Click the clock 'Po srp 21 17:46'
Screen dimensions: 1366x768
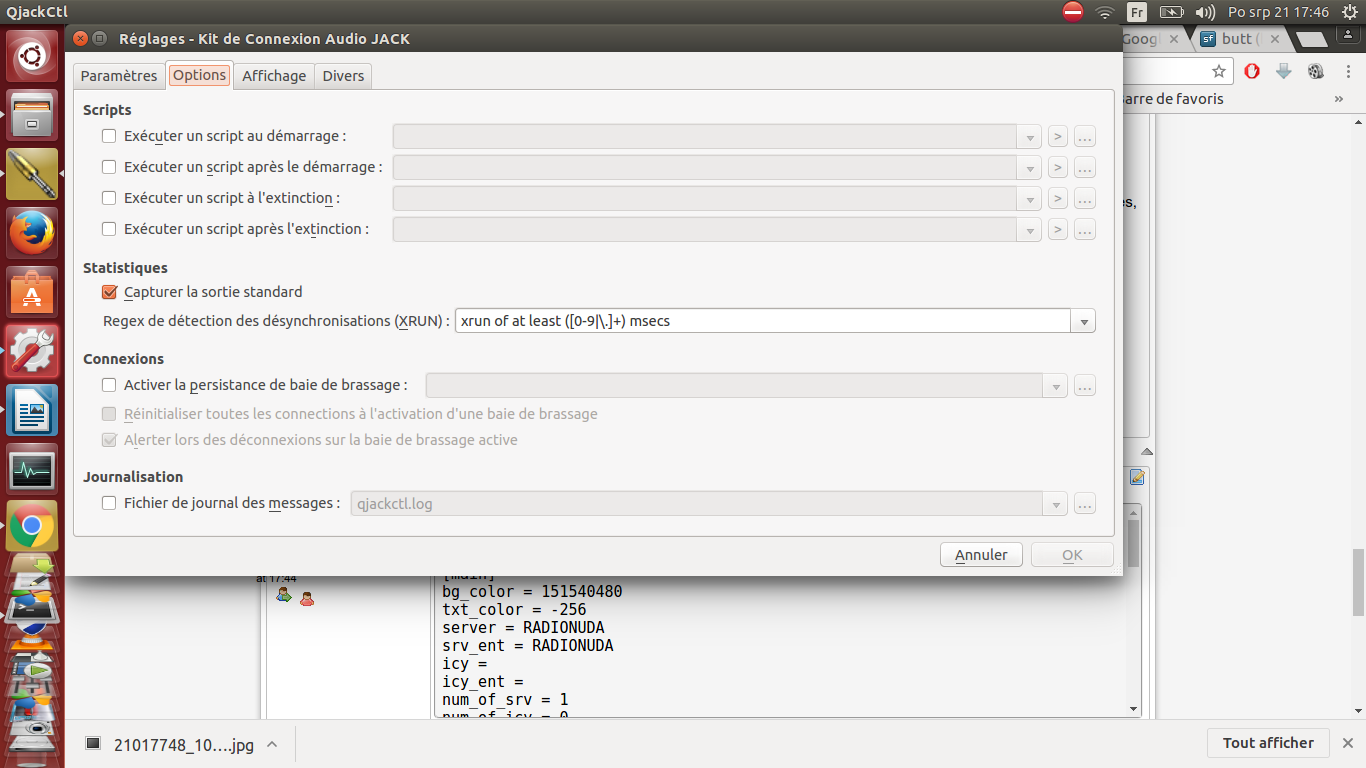(1278, 12)
